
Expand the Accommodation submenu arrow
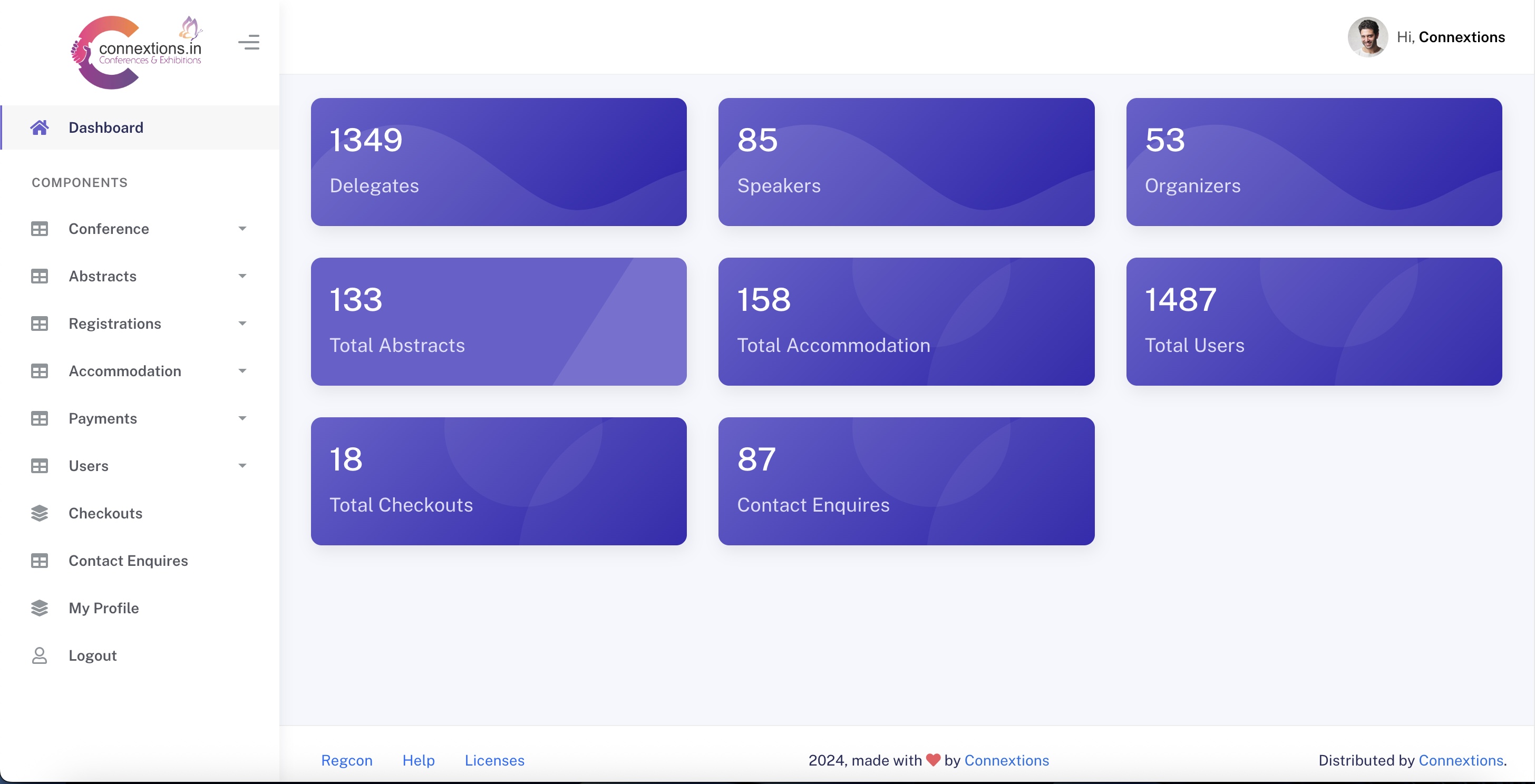[x=242, y=370]
